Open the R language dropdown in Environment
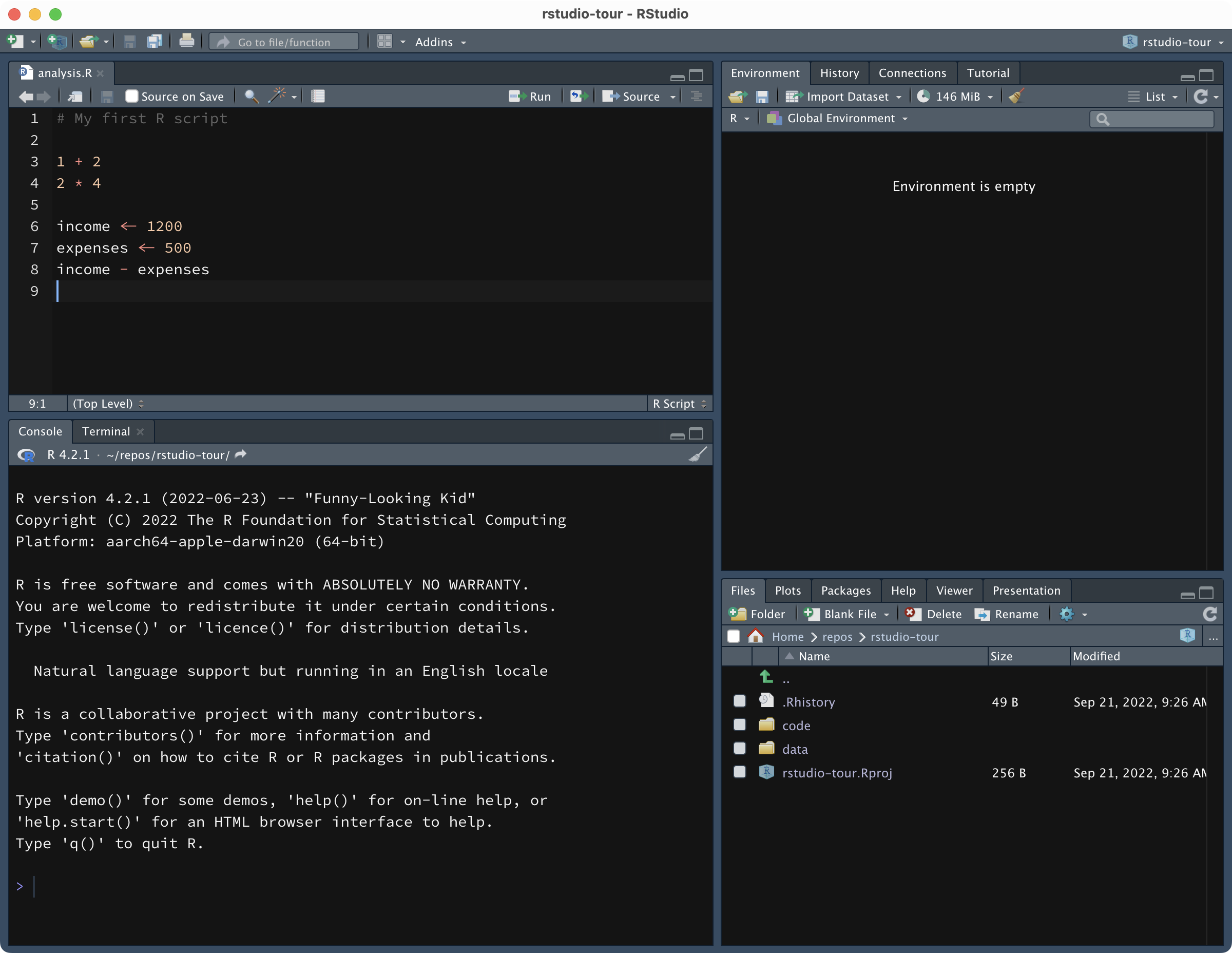This screenshot has height=953, width=1232. tap(740, 119)
